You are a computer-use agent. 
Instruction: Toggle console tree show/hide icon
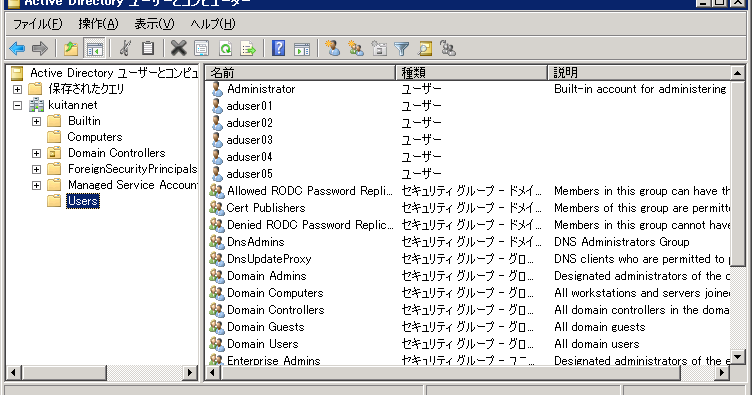coord(94,48)
